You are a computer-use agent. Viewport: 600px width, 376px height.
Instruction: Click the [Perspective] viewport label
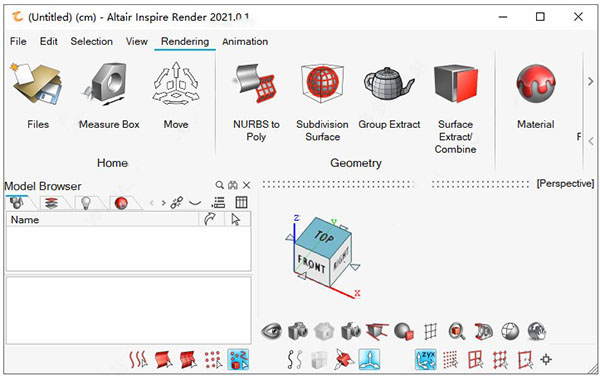coord(565,184)
